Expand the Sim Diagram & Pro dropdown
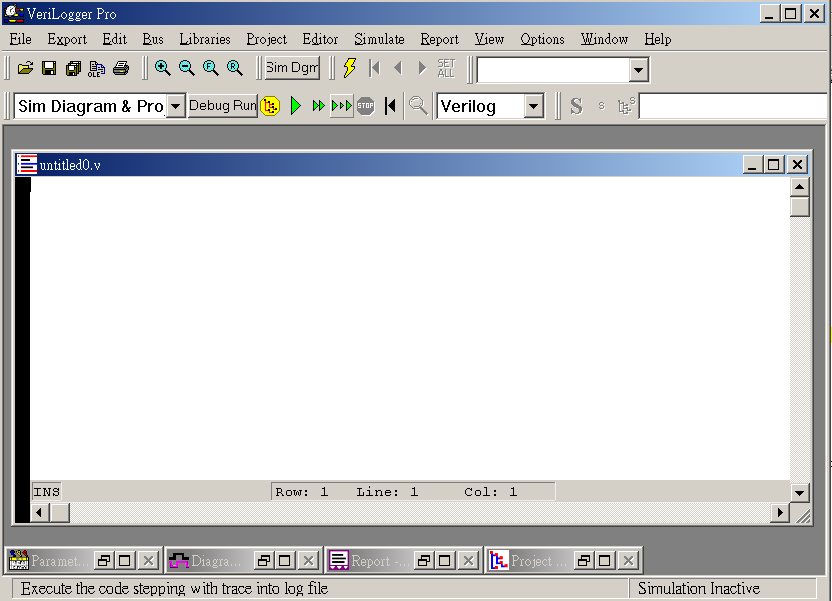 pos(175,106)
